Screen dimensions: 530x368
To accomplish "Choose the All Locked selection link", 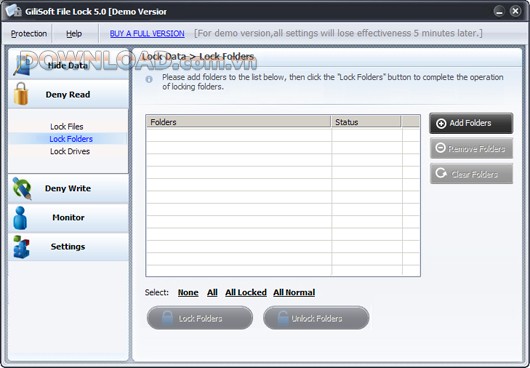I will [246, 292].
